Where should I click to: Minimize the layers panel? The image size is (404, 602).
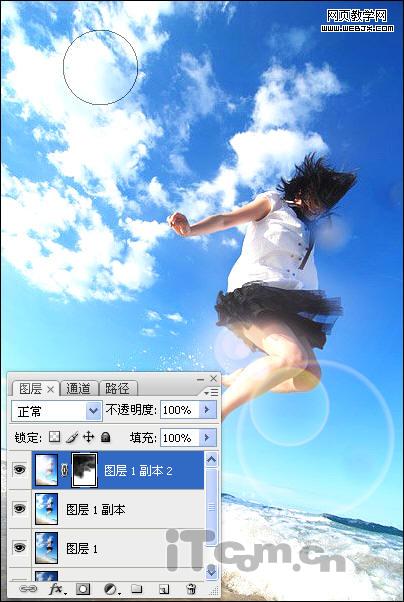pyautogui.click(x=200, y=379)
